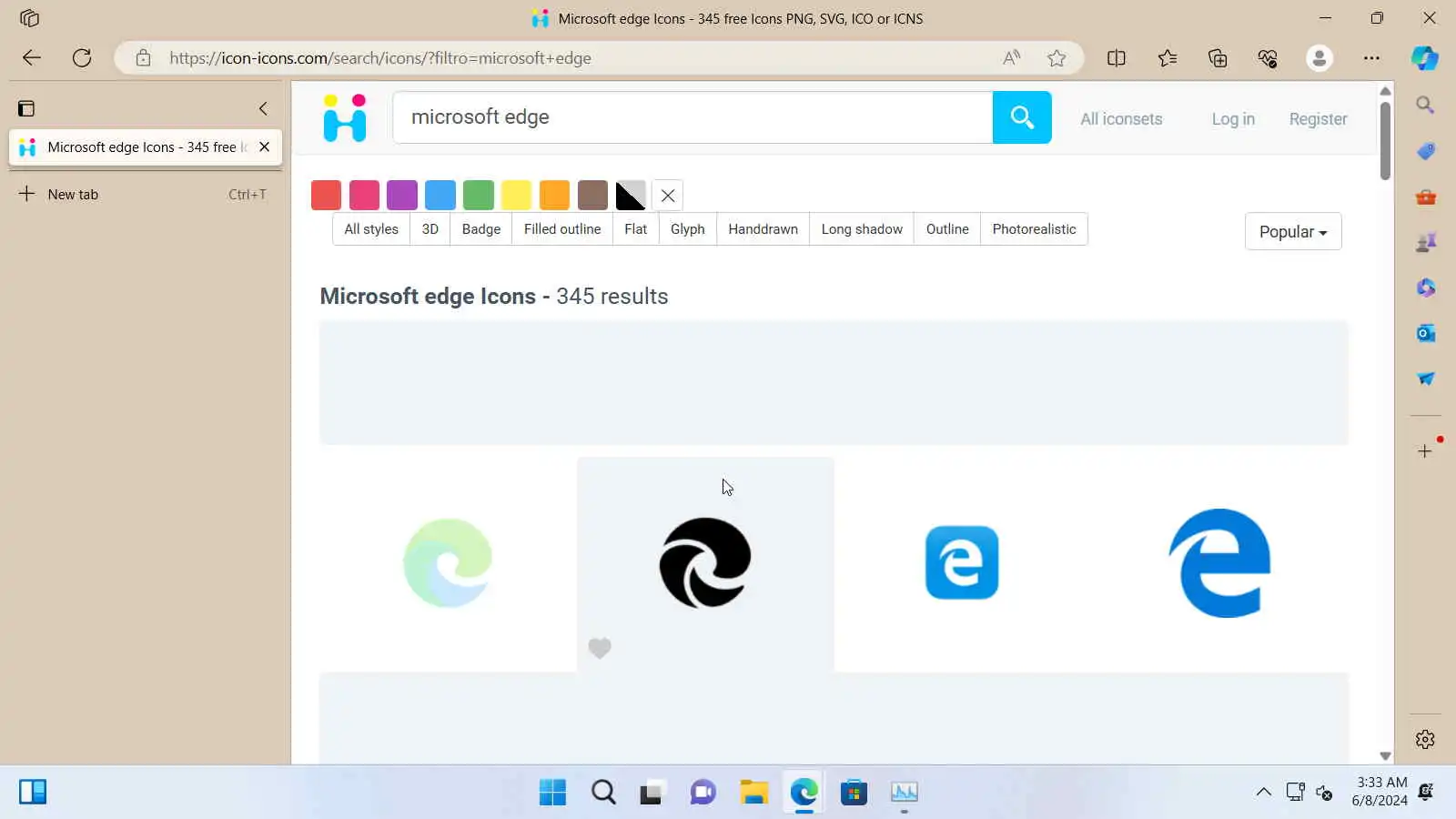
Task: Favorite the black Edge icon with heart
Action: [600, 648]
